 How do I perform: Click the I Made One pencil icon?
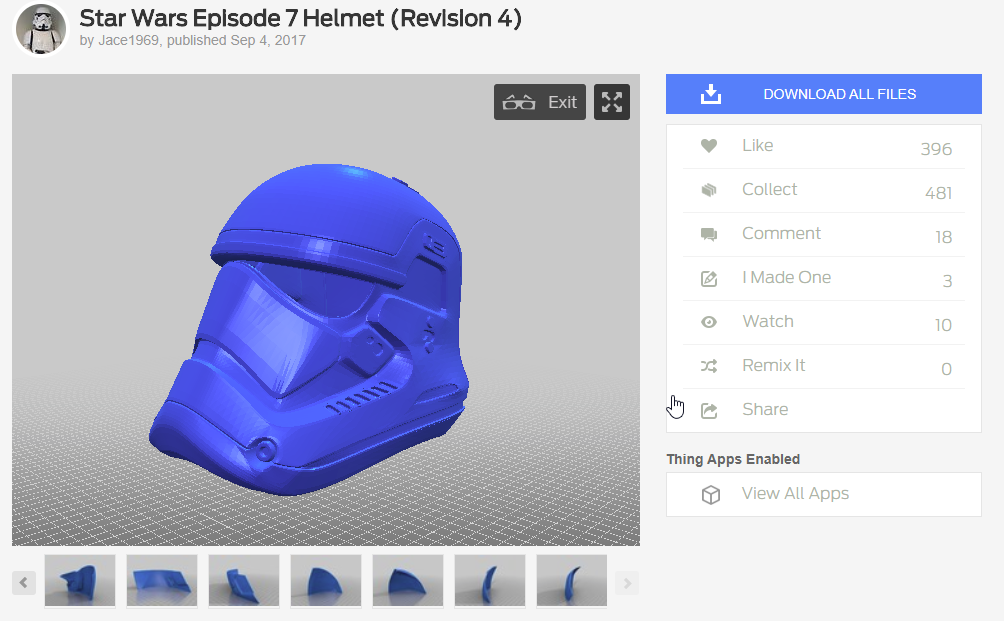pos(709,278)
